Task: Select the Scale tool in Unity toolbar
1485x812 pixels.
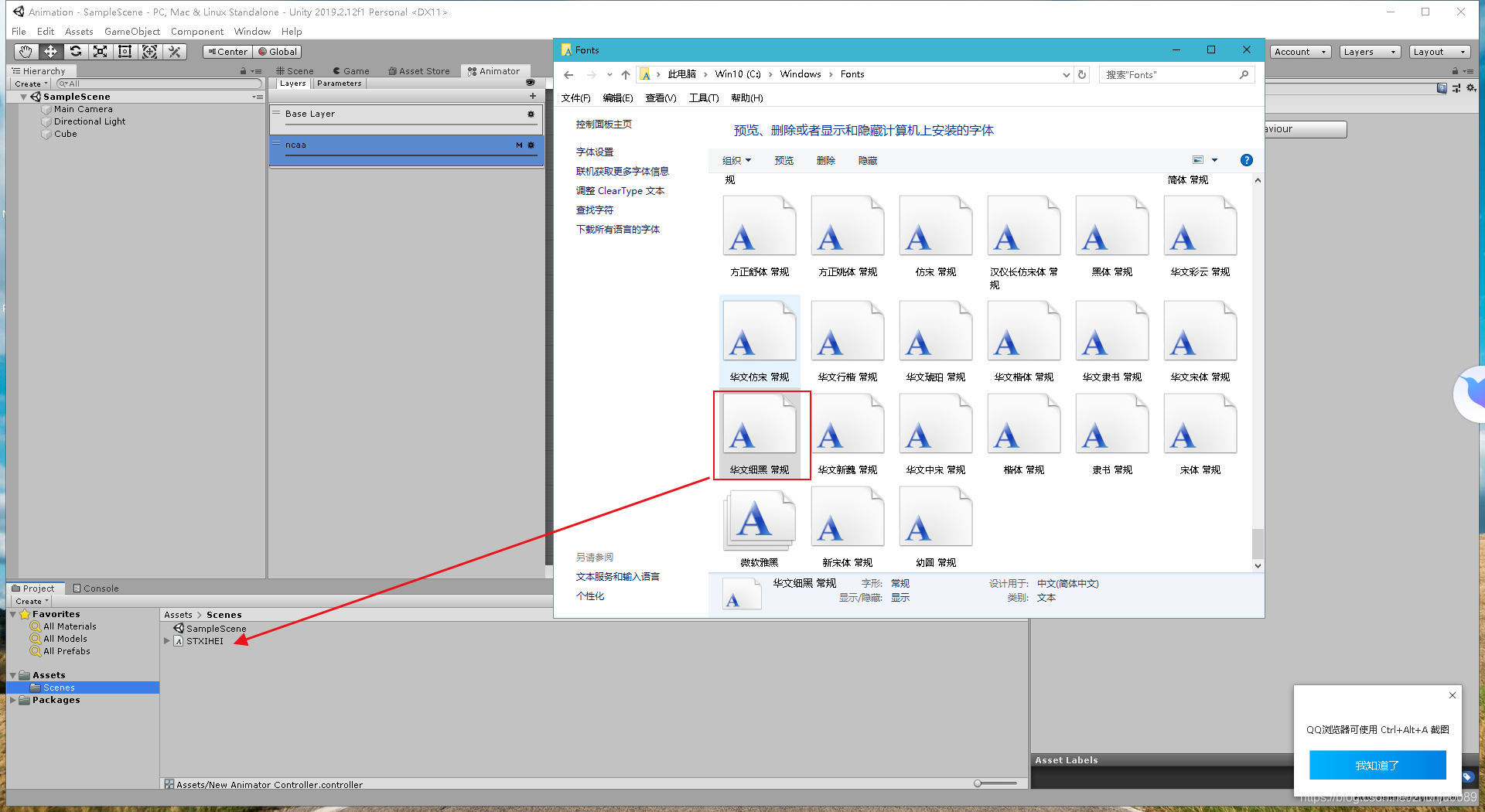Action: tap(100, 52)
